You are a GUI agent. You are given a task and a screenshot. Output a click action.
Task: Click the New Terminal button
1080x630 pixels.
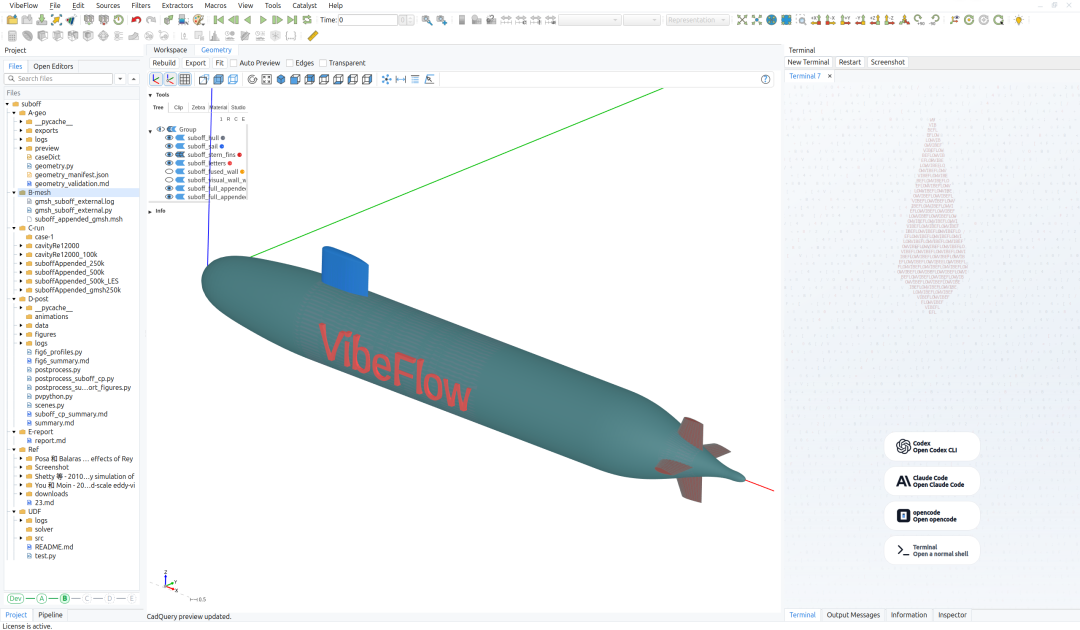(x=809, y=62)
